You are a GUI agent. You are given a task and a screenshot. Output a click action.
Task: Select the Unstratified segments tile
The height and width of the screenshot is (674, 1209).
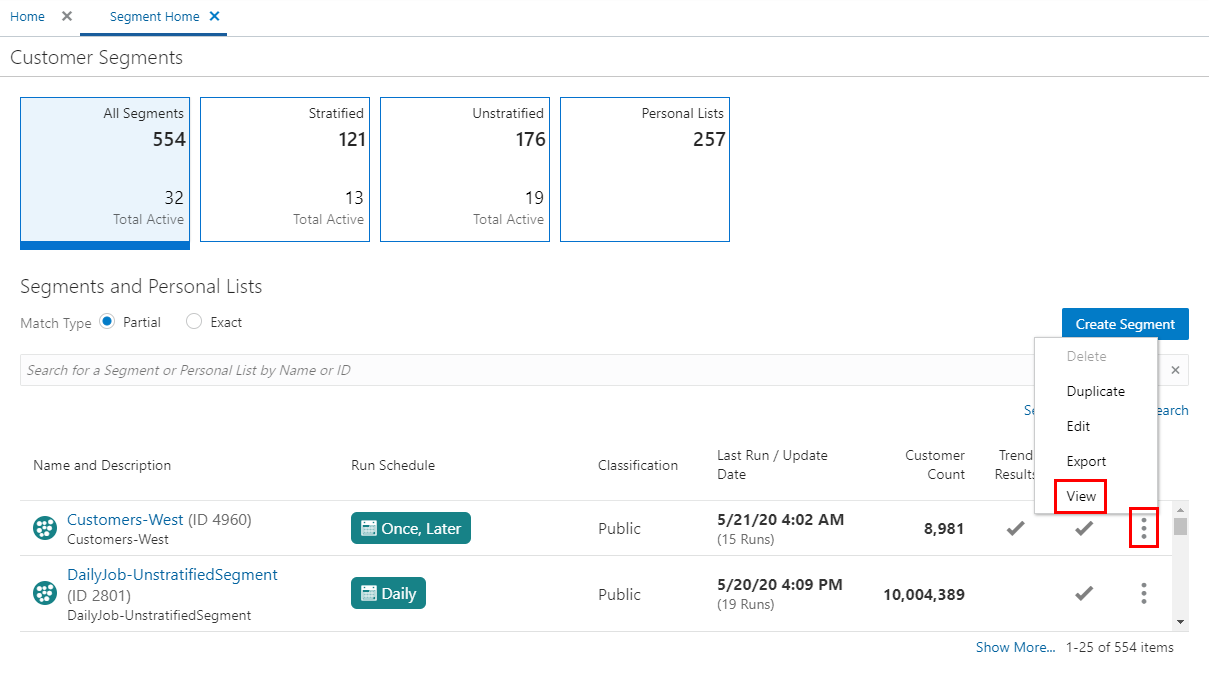coord(465,169)
